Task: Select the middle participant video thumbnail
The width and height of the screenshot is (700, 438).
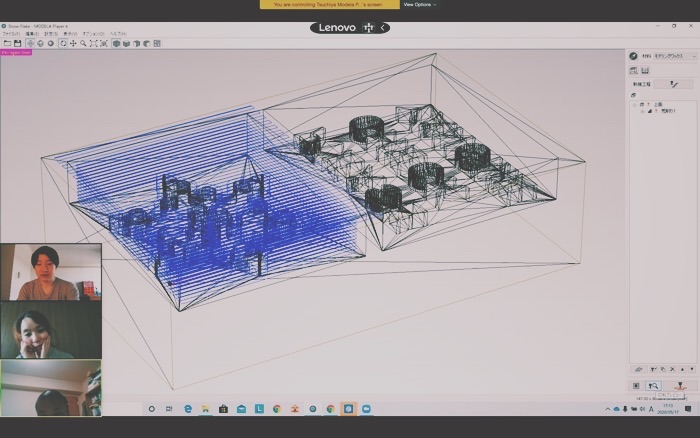Action: pyautogui.click(x=51, y=330)
